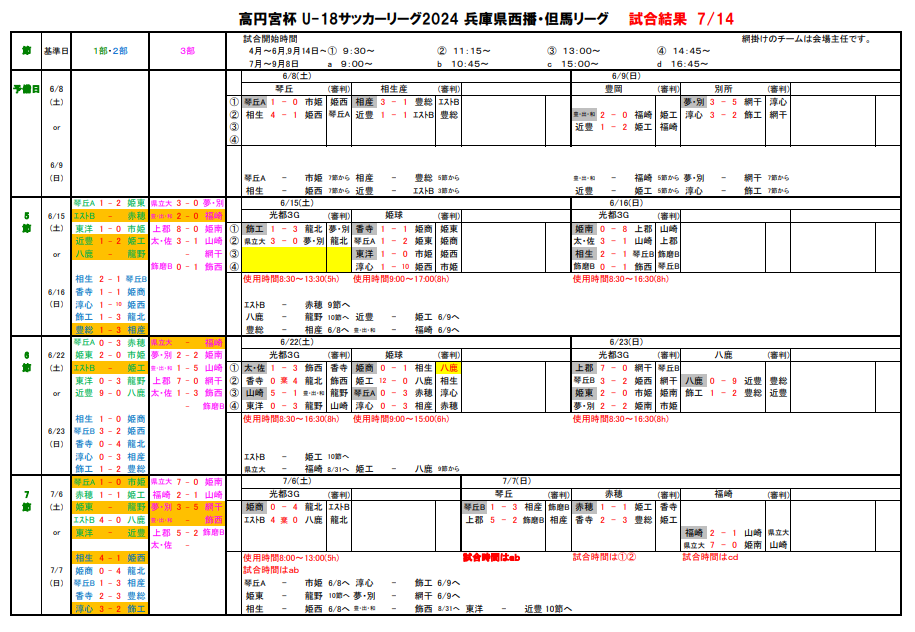Click "姫南 0 - 8 上郡" in the 6/16 schedule
This screenshot has height=632, width=915.
(613, 229)
